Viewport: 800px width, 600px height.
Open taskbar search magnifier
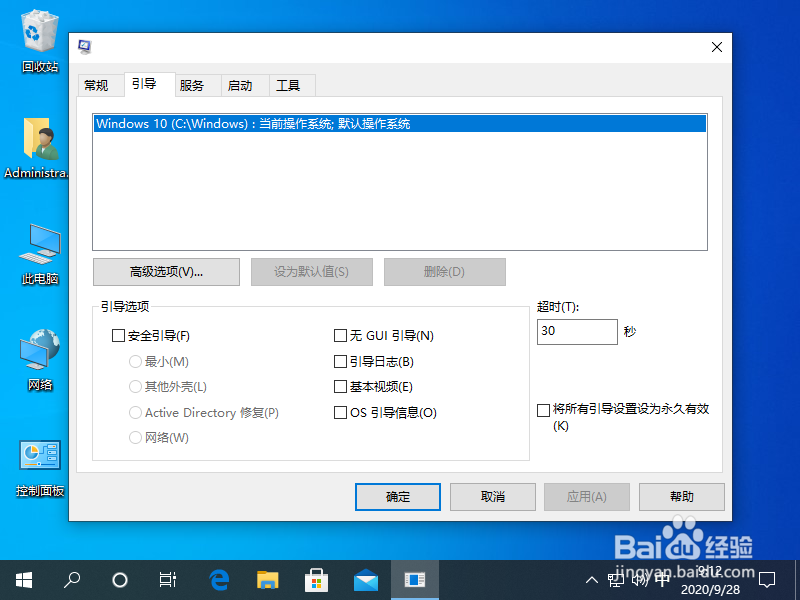coord(72,580)
